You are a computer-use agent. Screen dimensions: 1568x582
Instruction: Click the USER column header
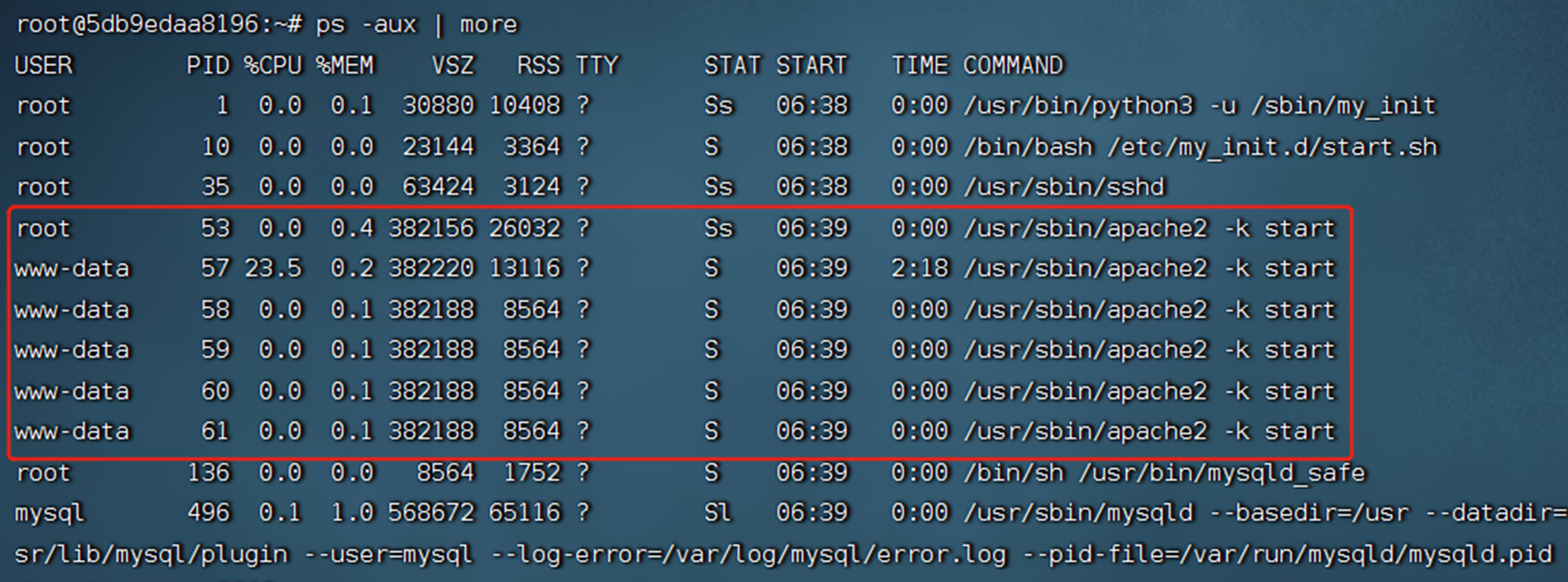(x=44, y=66)
